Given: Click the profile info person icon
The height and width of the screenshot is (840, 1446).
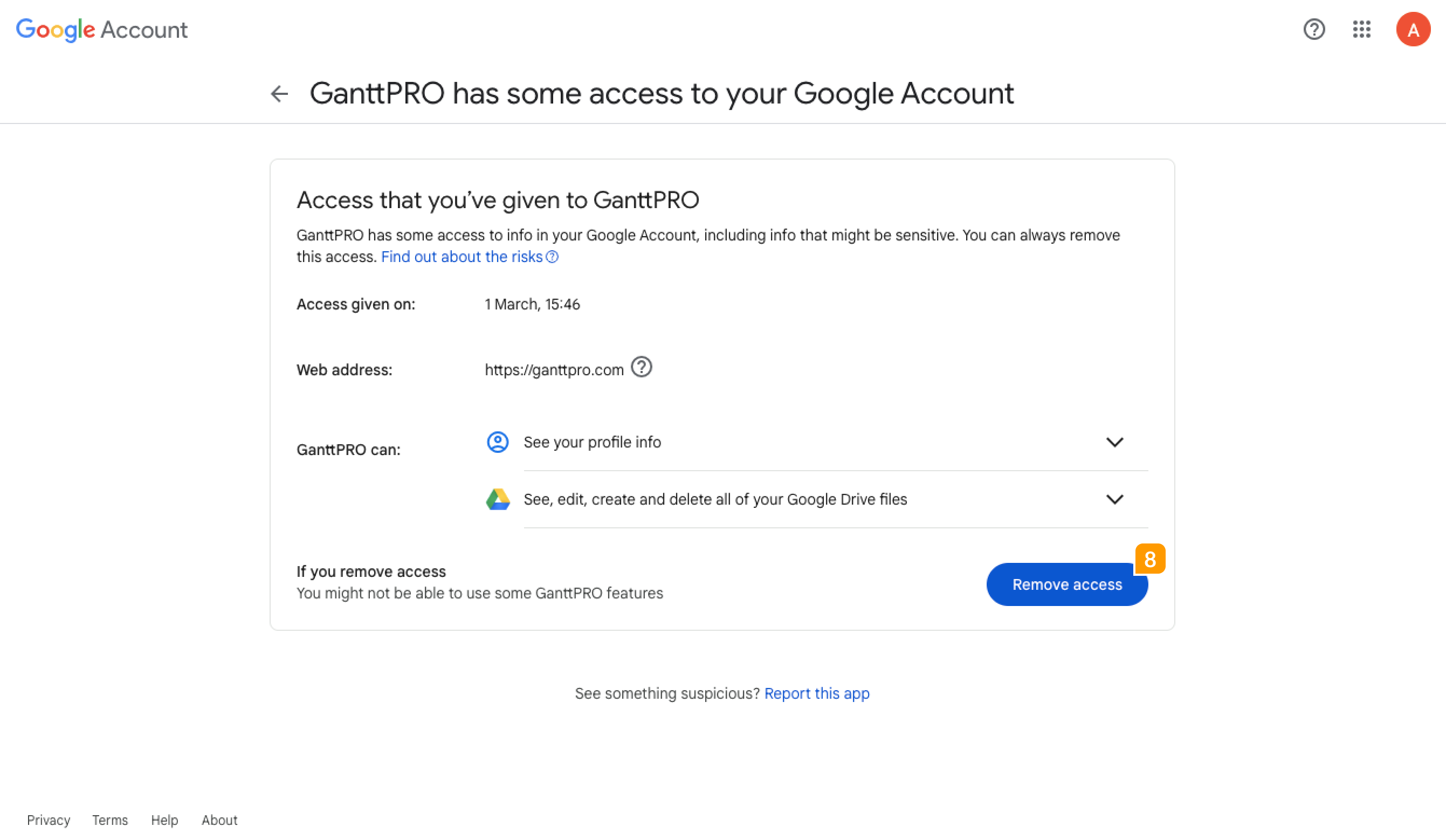Looking at the screenshot, I should click(497, 441).
